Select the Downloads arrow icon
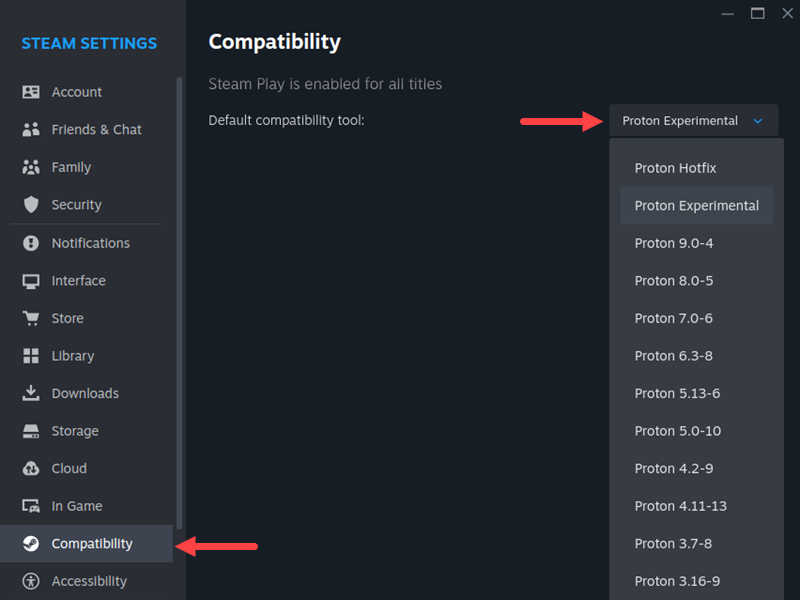The height and width of the screenshot is (600, 800). click(31, 393)
